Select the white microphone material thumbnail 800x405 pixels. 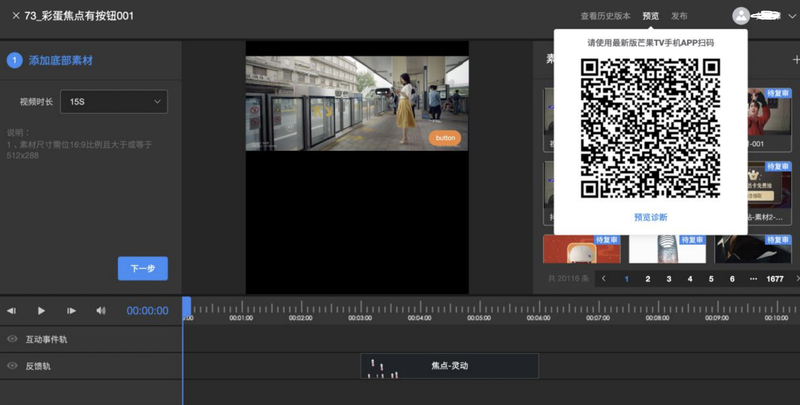coord(667,249)
